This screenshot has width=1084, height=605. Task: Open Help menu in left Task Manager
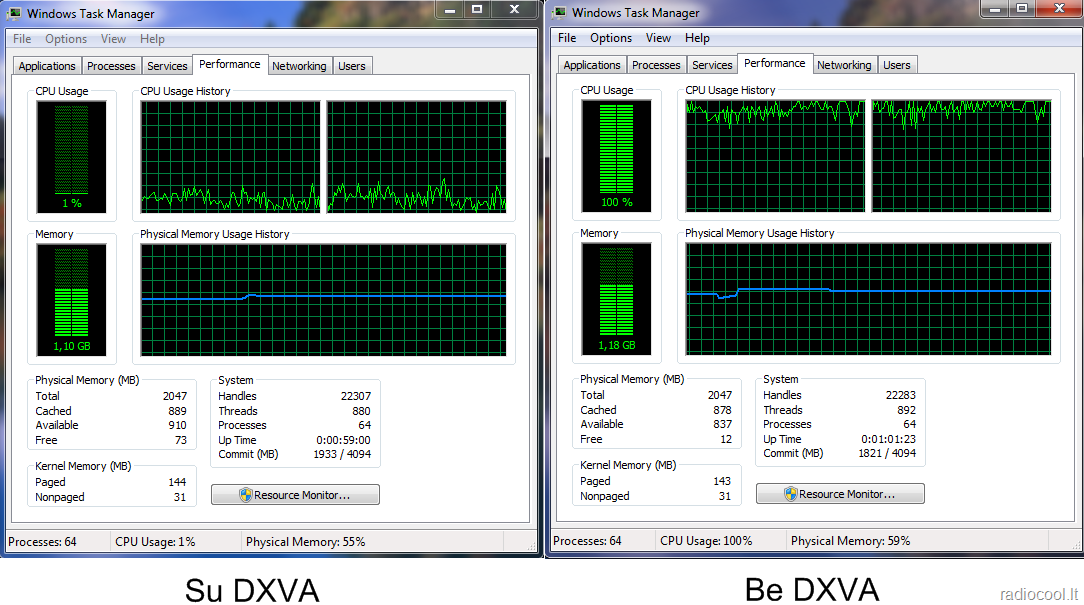pyautogui.click(x=152, y=39)
